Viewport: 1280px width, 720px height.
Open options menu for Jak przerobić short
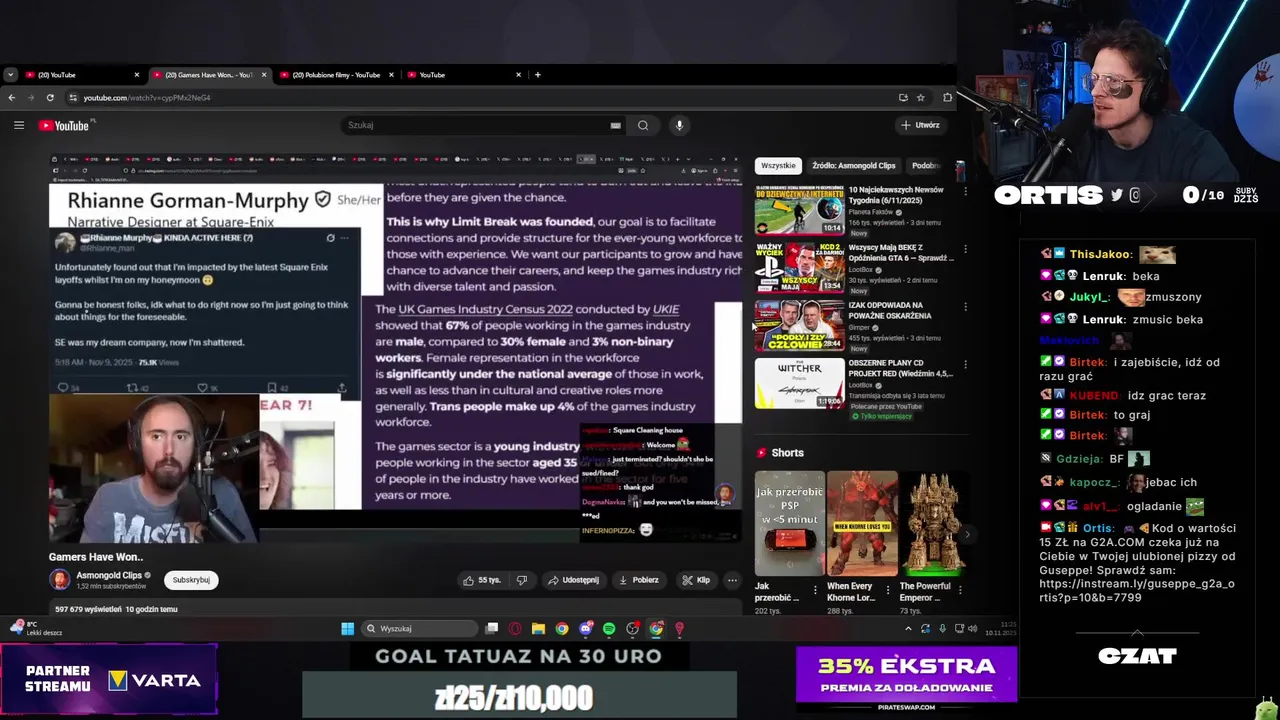click(x=815, y=589)
